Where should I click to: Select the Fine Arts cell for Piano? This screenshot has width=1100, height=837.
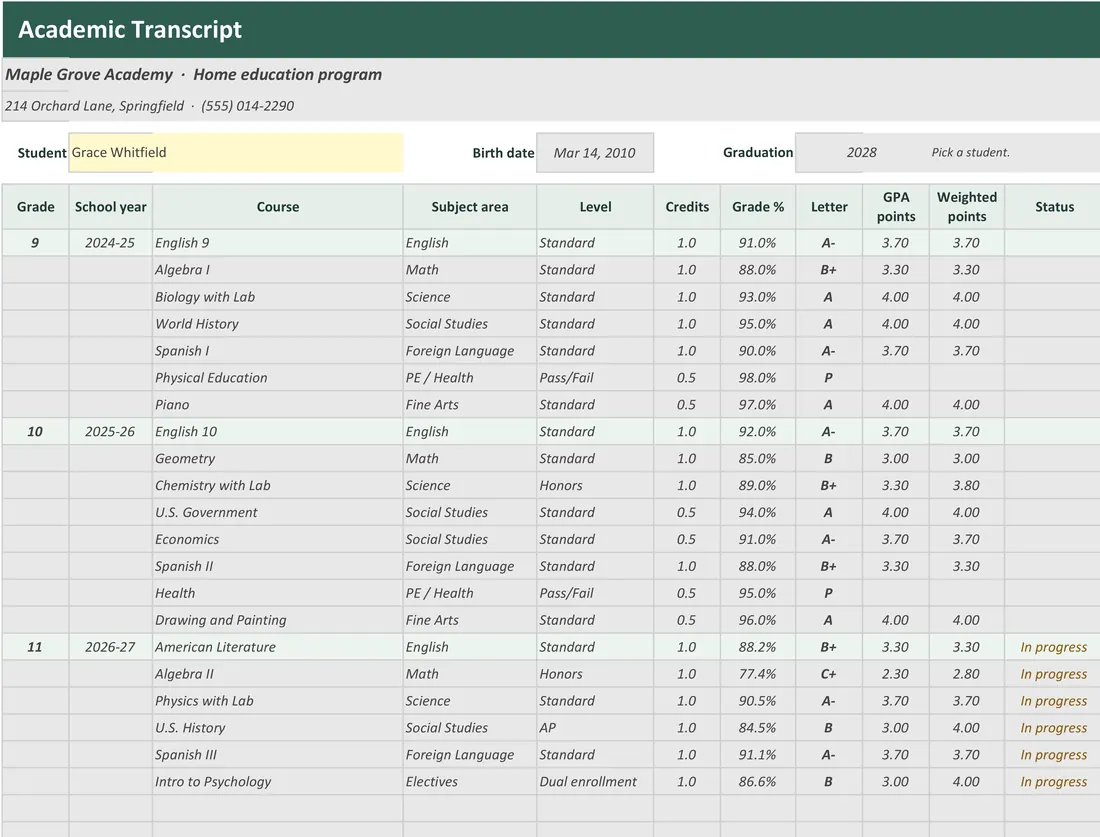[469, 405]
